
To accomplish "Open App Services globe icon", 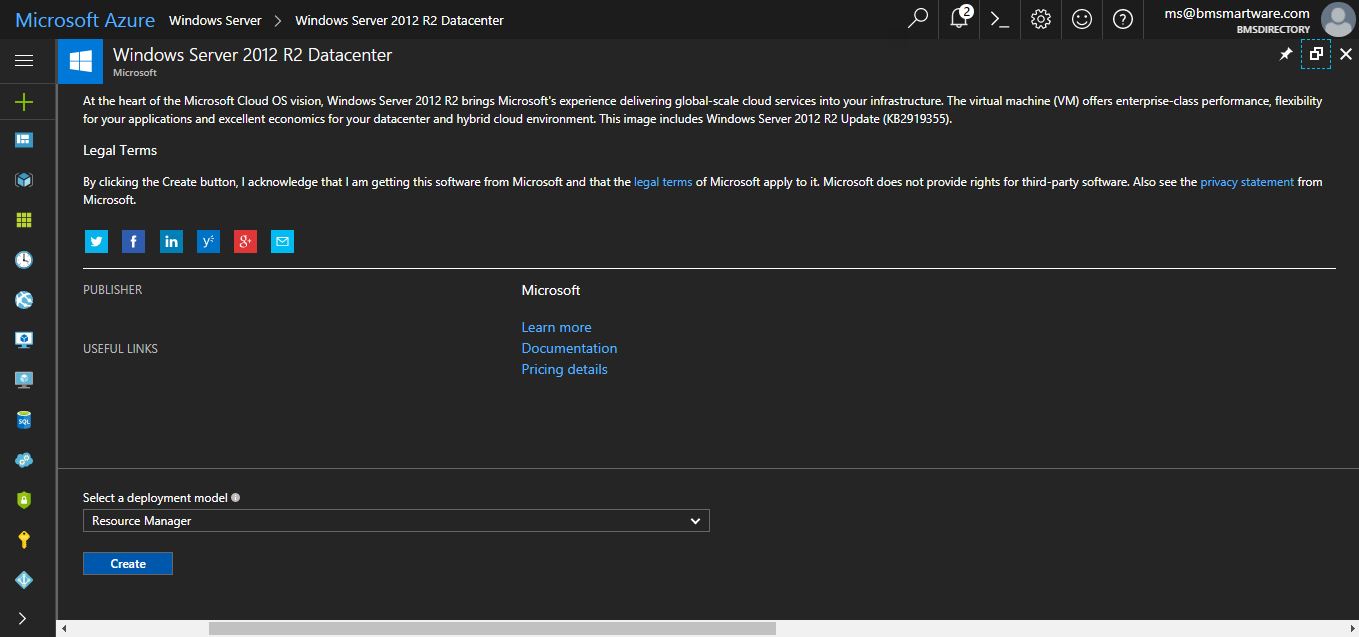I will tap(24, 300).
